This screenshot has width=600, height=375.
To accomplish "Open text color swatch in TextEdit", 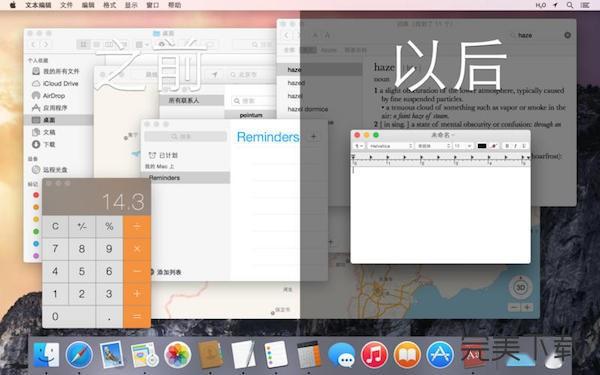I will coord(482,146).
